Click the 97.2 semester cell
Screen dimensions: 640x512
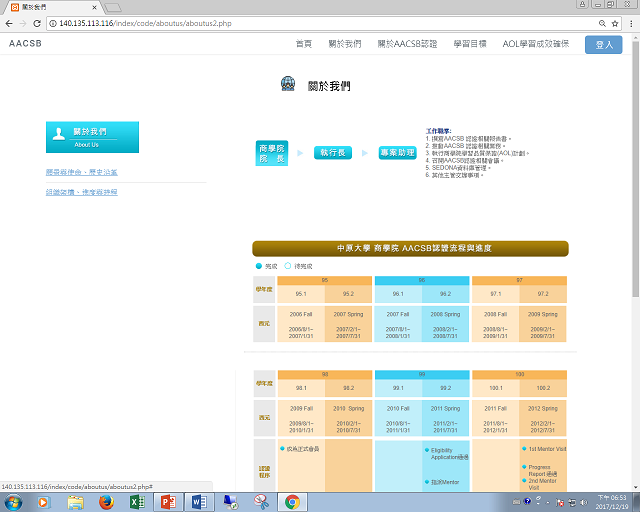click(543, 294)
